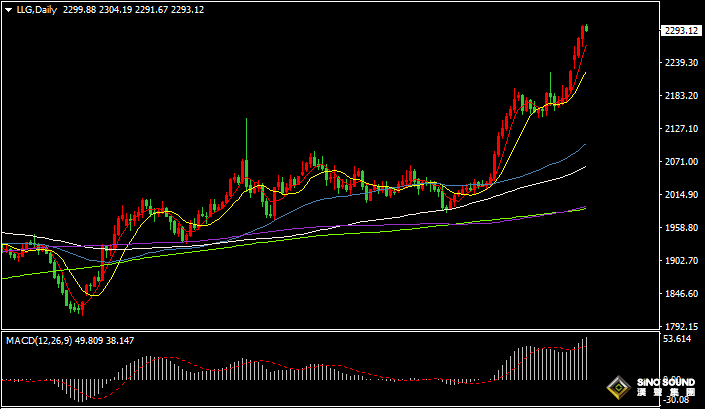The height and width of the screenshot is (409, 705).
Task: Click the 1792.15 bottom price label
Action: pos(680,327)
